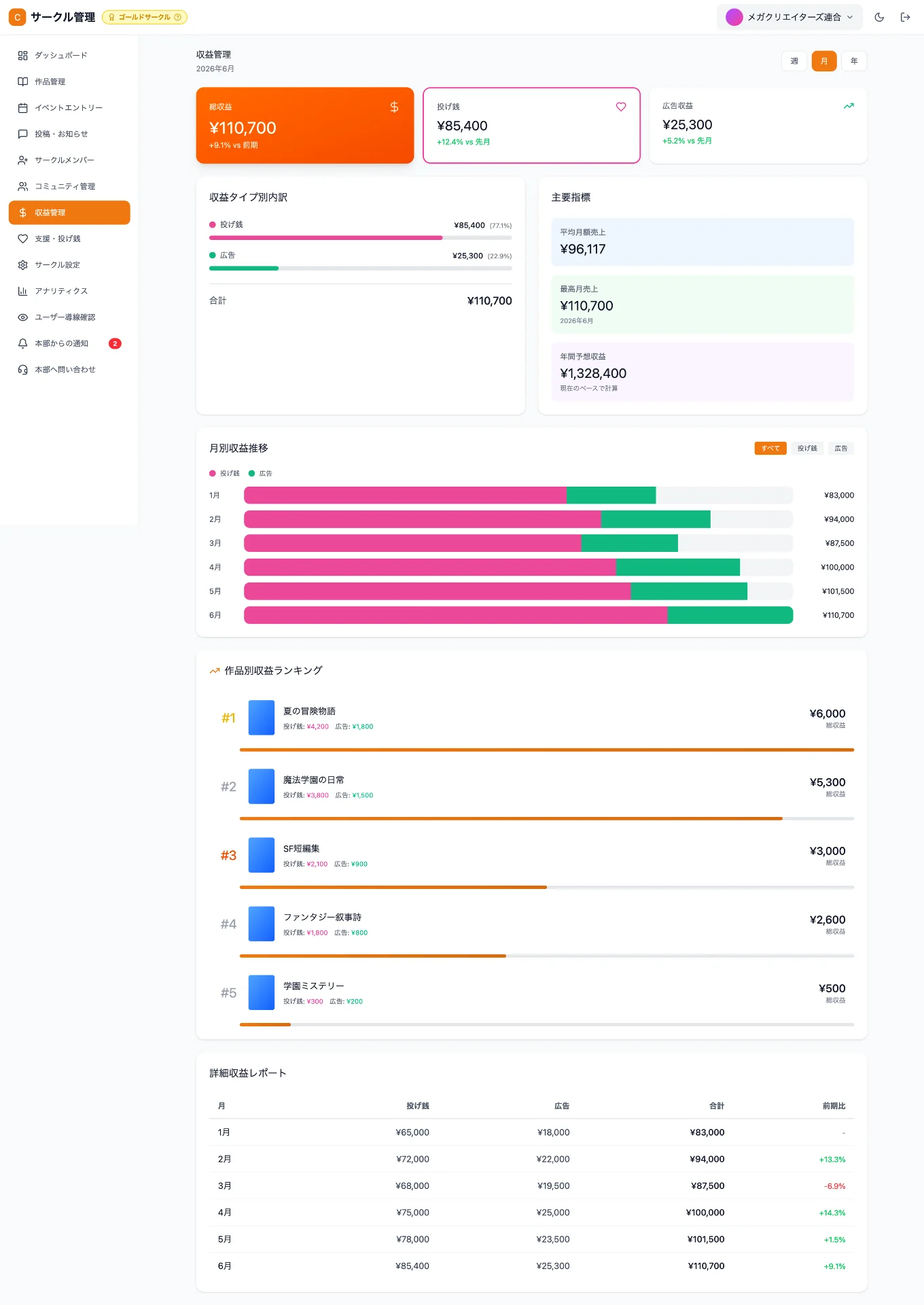Filter the monthly chart by 投げ銭
Viewport: 924px width, 1305px height.
(807, 449)
